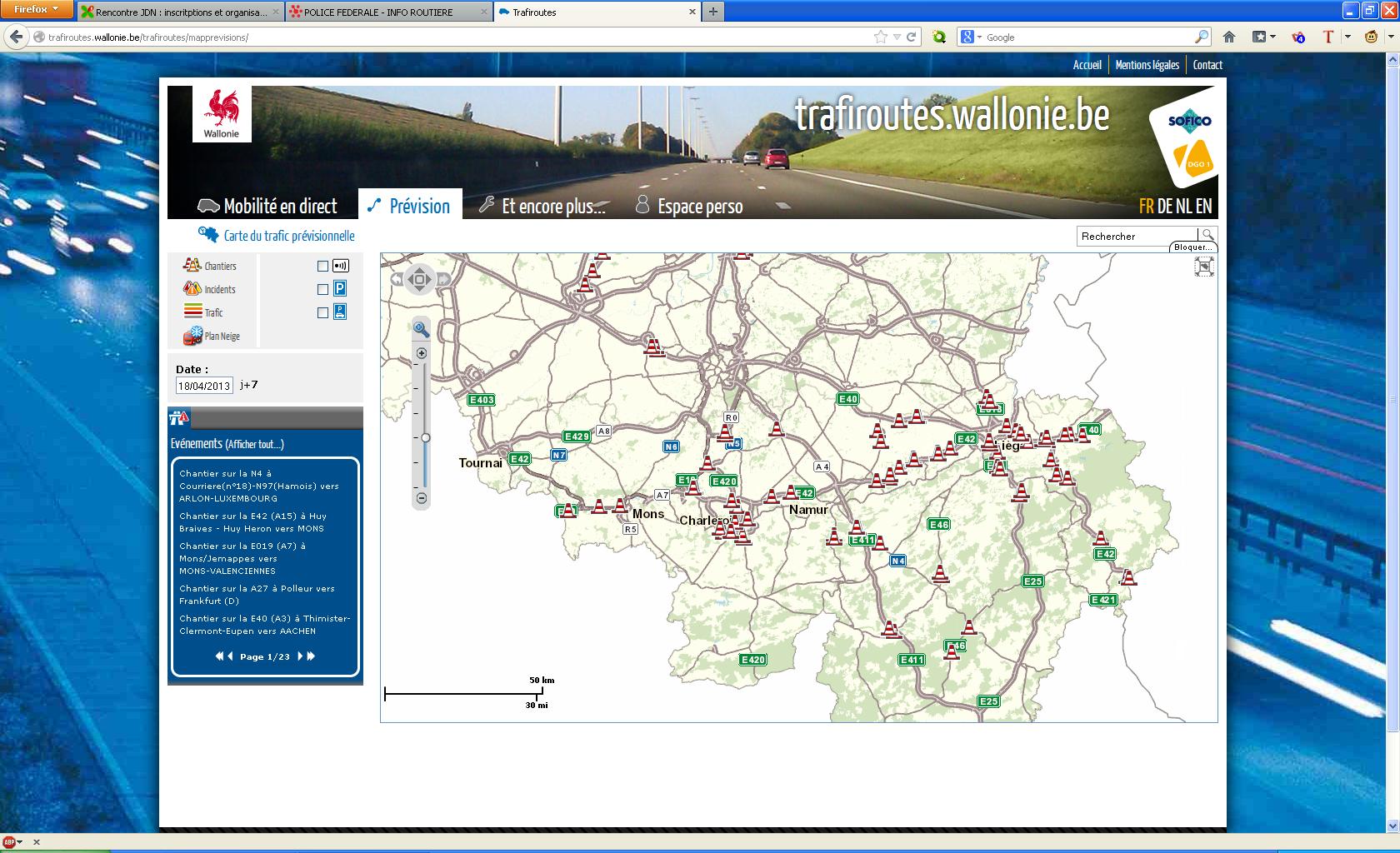Viewport: 1400px width, 853px height.
Task: Open the Plan Neige snow plan
Action: point(212,336)
